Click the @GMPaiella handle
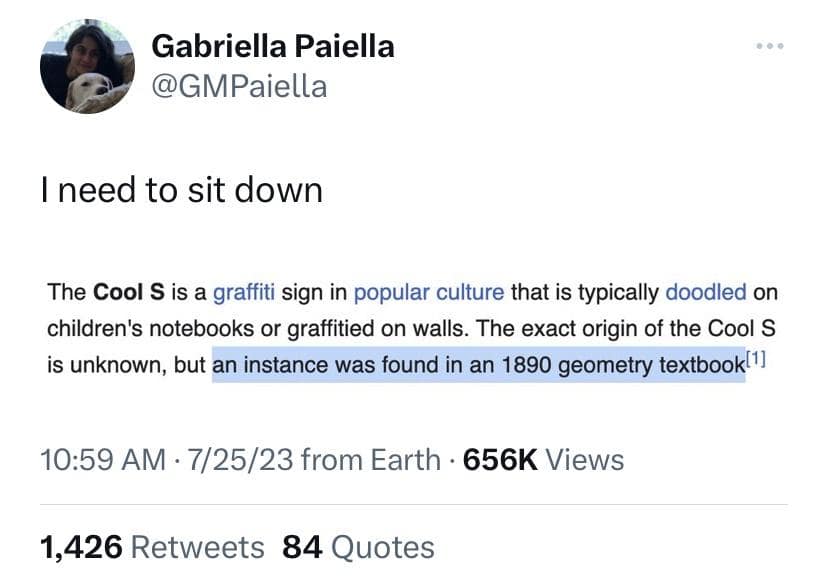 point(239,87)
